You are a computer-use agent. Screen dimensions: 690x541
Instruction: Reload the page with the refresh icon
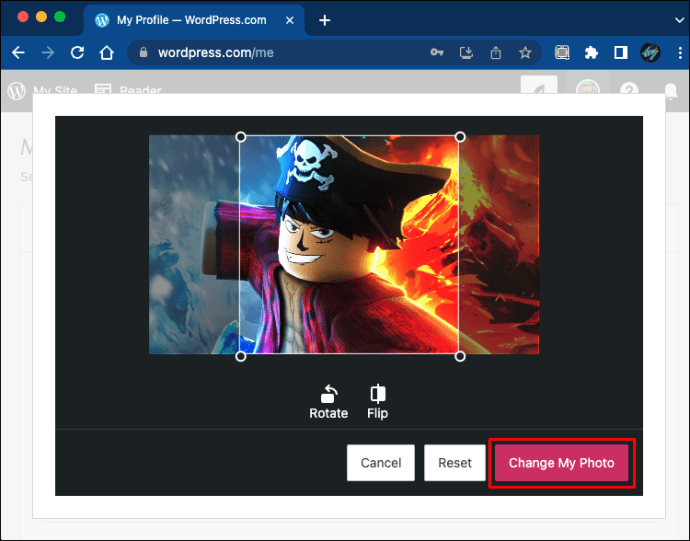click(77, 53)
